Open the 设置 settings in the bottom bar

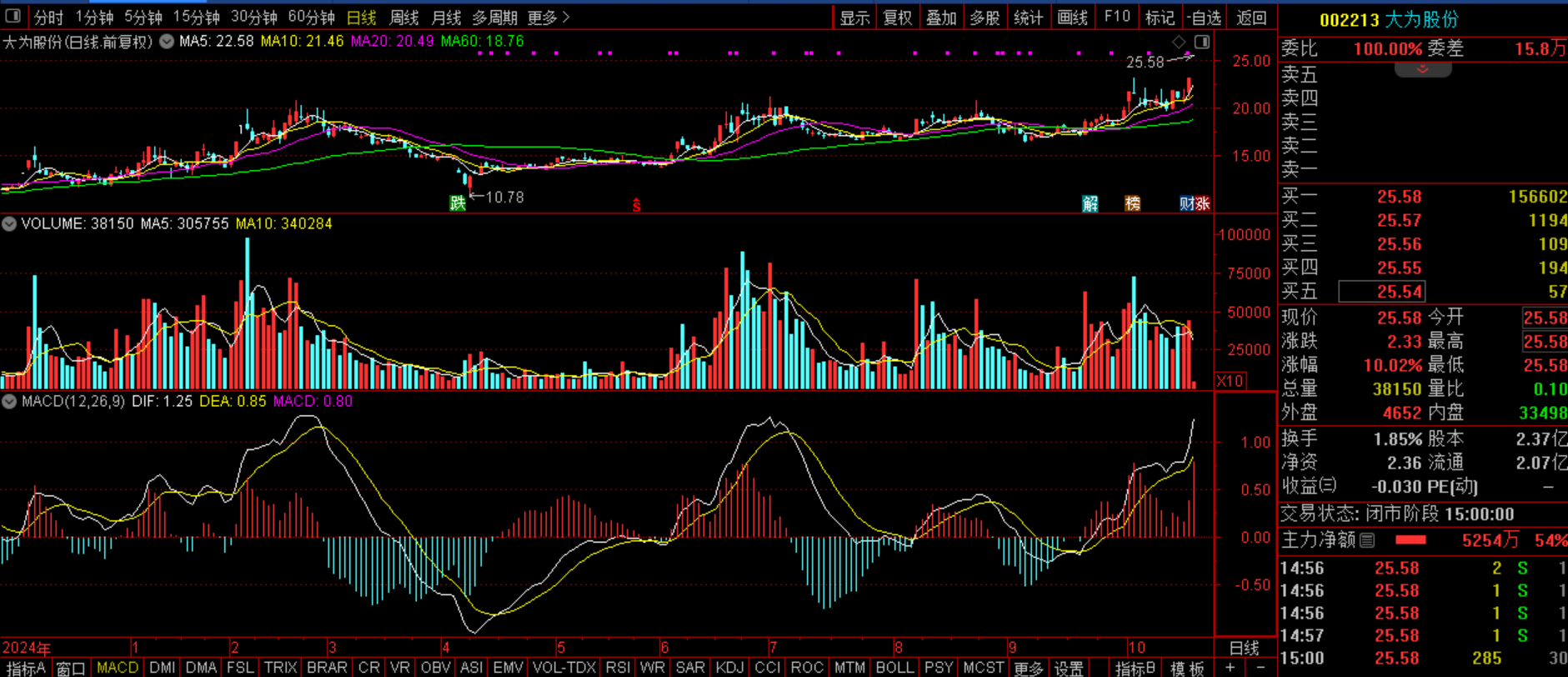click(x=1068, y=668)
